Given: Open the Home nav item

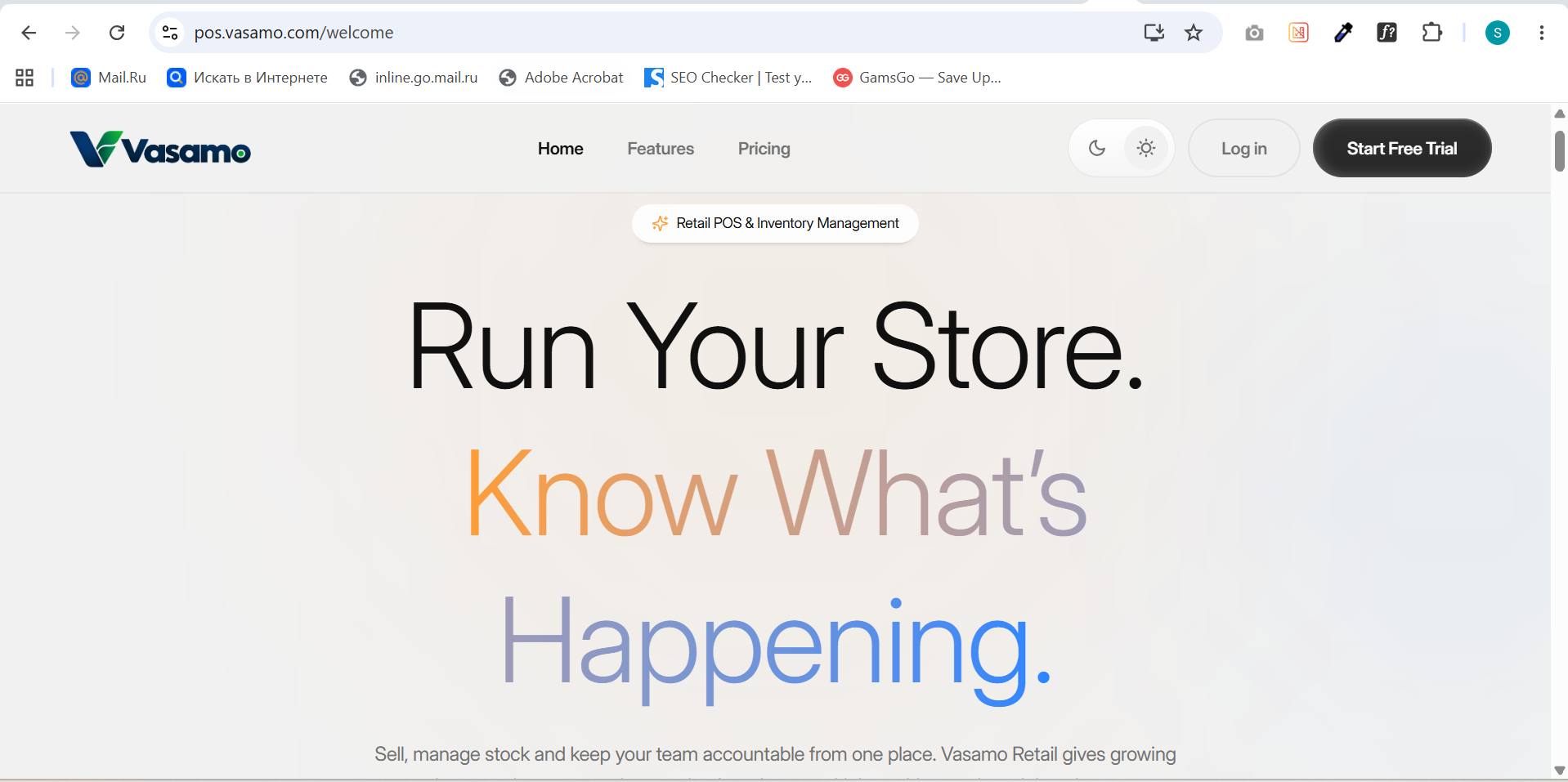Looking at the screenshot, I should (x=560, y=149).
